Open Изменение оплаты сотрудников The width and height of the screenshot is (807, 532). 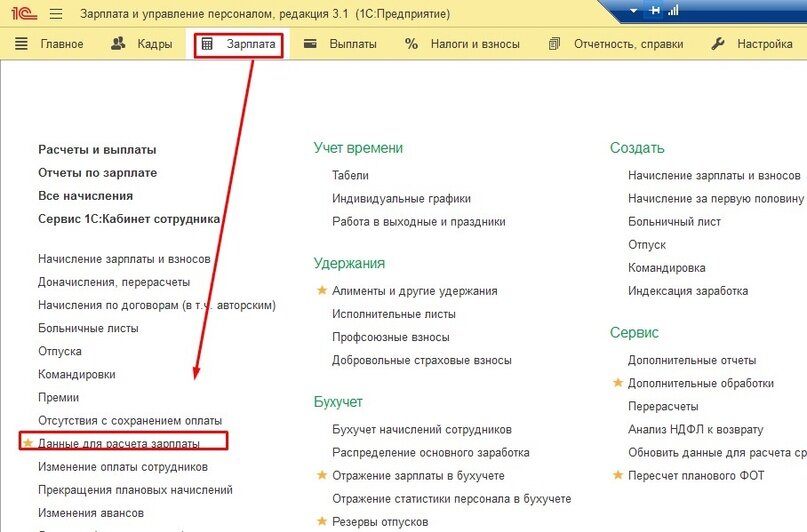click(x=123, y=467)
